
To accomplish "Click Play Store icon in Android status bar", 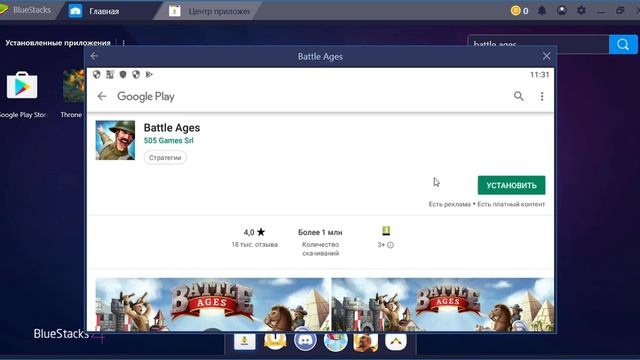I will pos(149,74).
